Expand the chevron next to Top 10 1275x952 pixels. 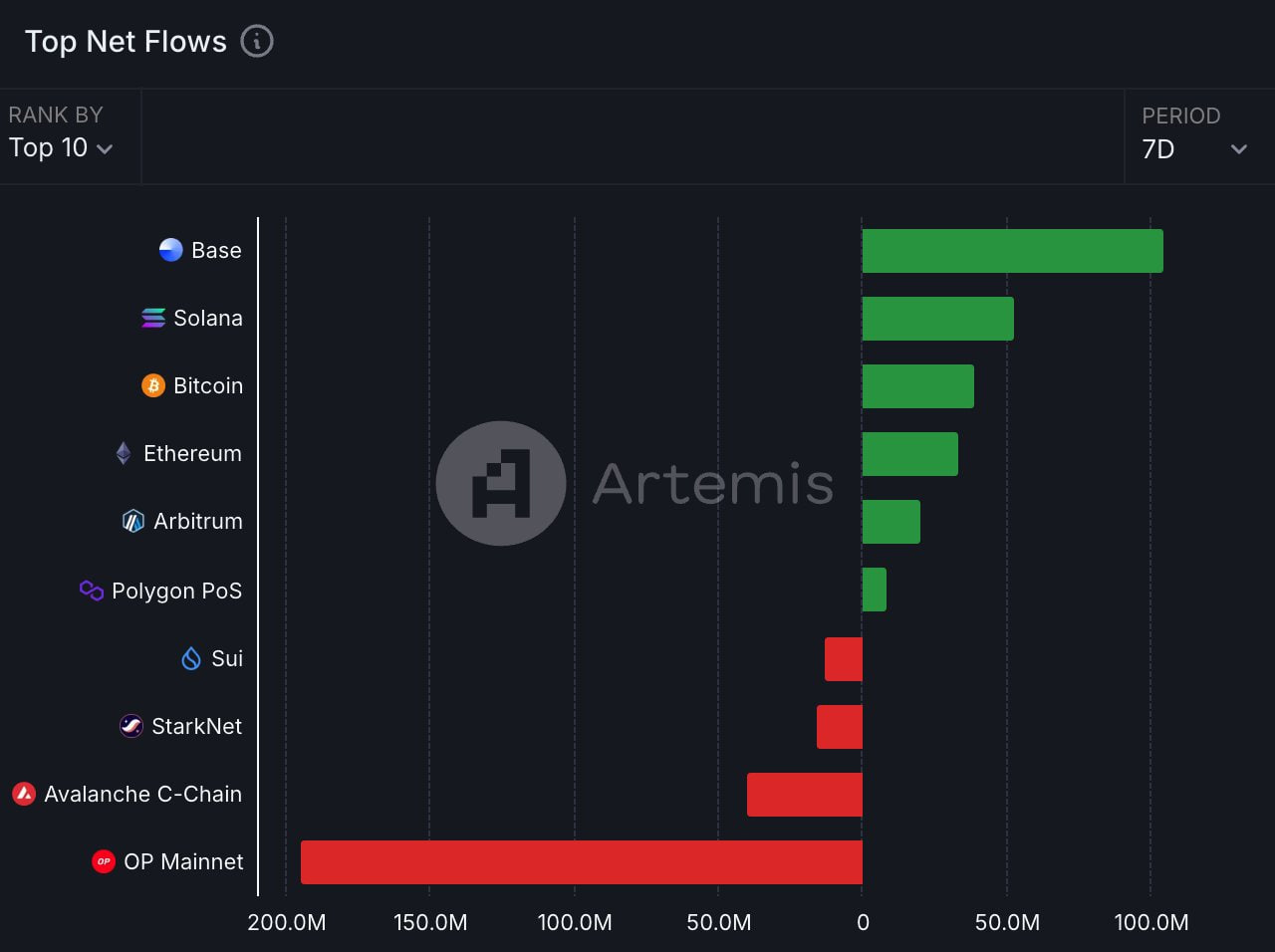106,149
